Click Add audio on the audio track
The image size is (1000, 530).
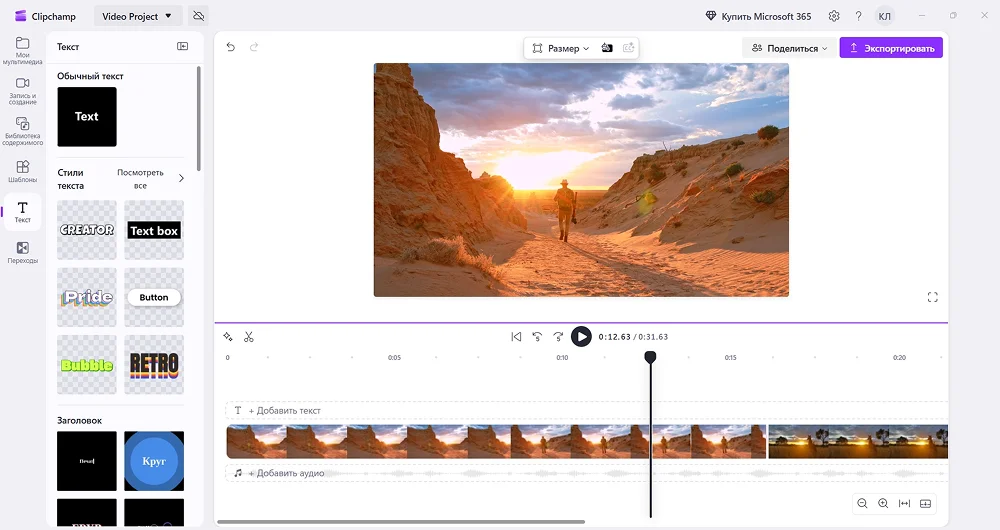(286, 473)
